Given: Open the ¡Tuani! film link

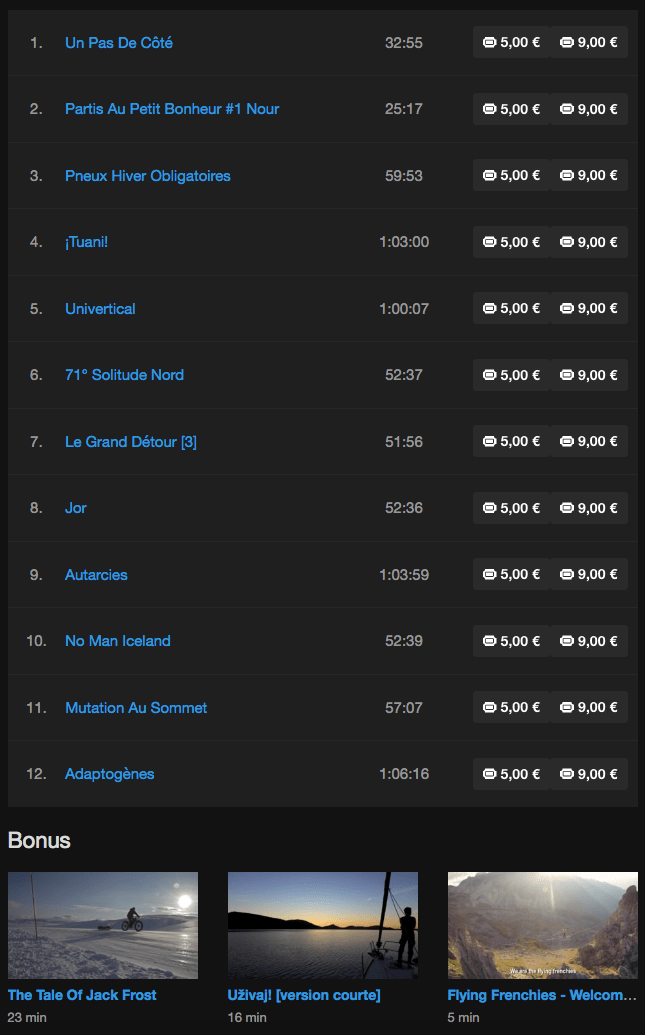Looking at the screenshot, I should point(86,242).
